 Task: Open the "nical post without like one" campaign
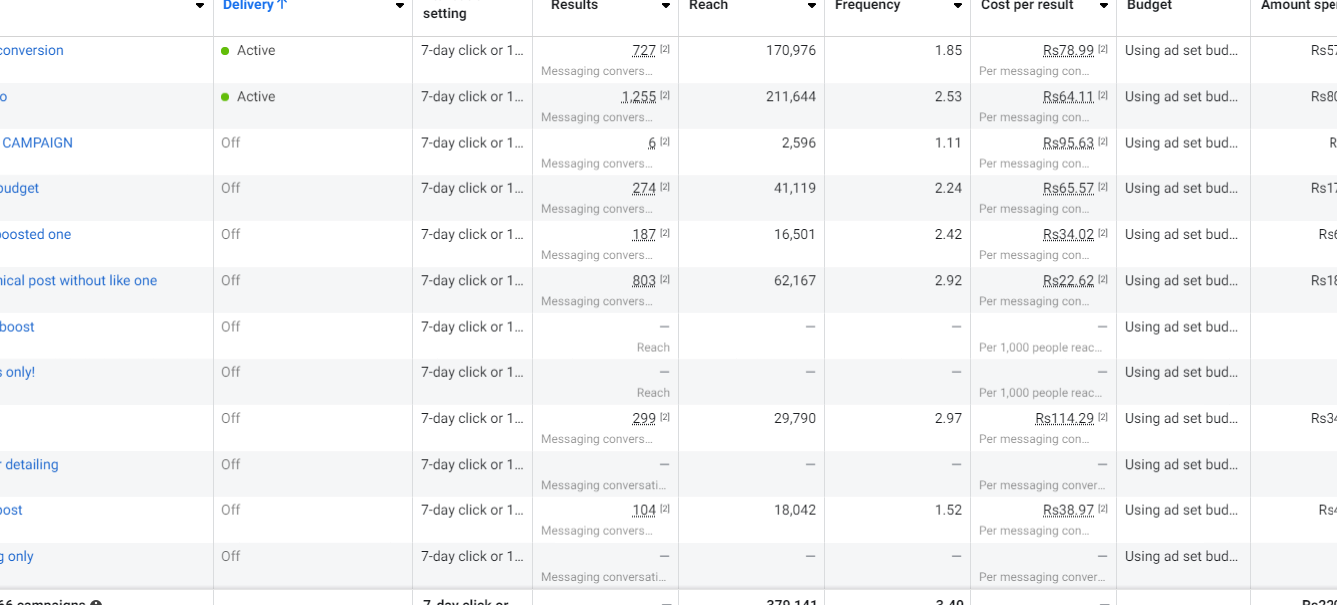78,281
